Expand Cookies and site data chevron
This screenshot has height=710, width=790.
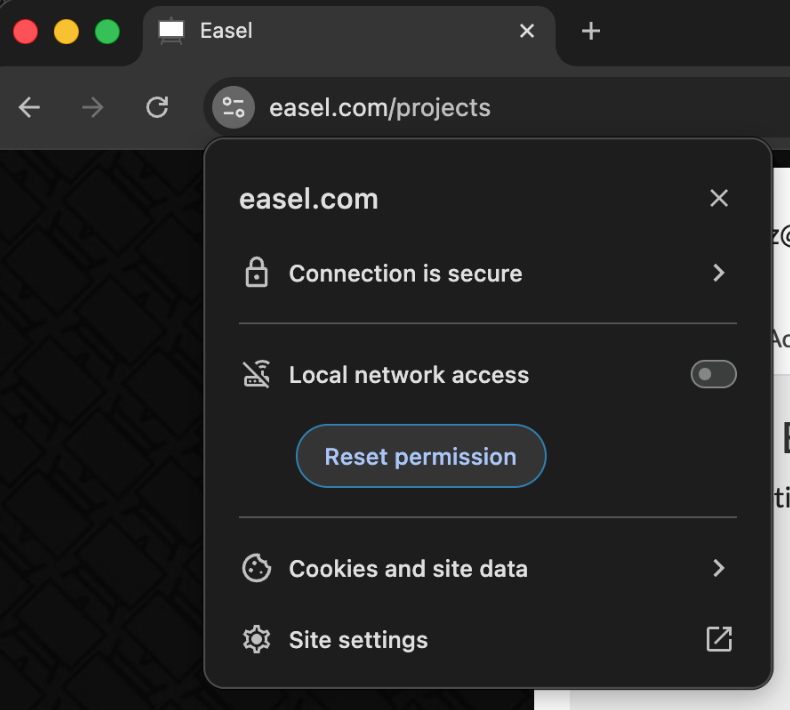click(x=719, y=568)
